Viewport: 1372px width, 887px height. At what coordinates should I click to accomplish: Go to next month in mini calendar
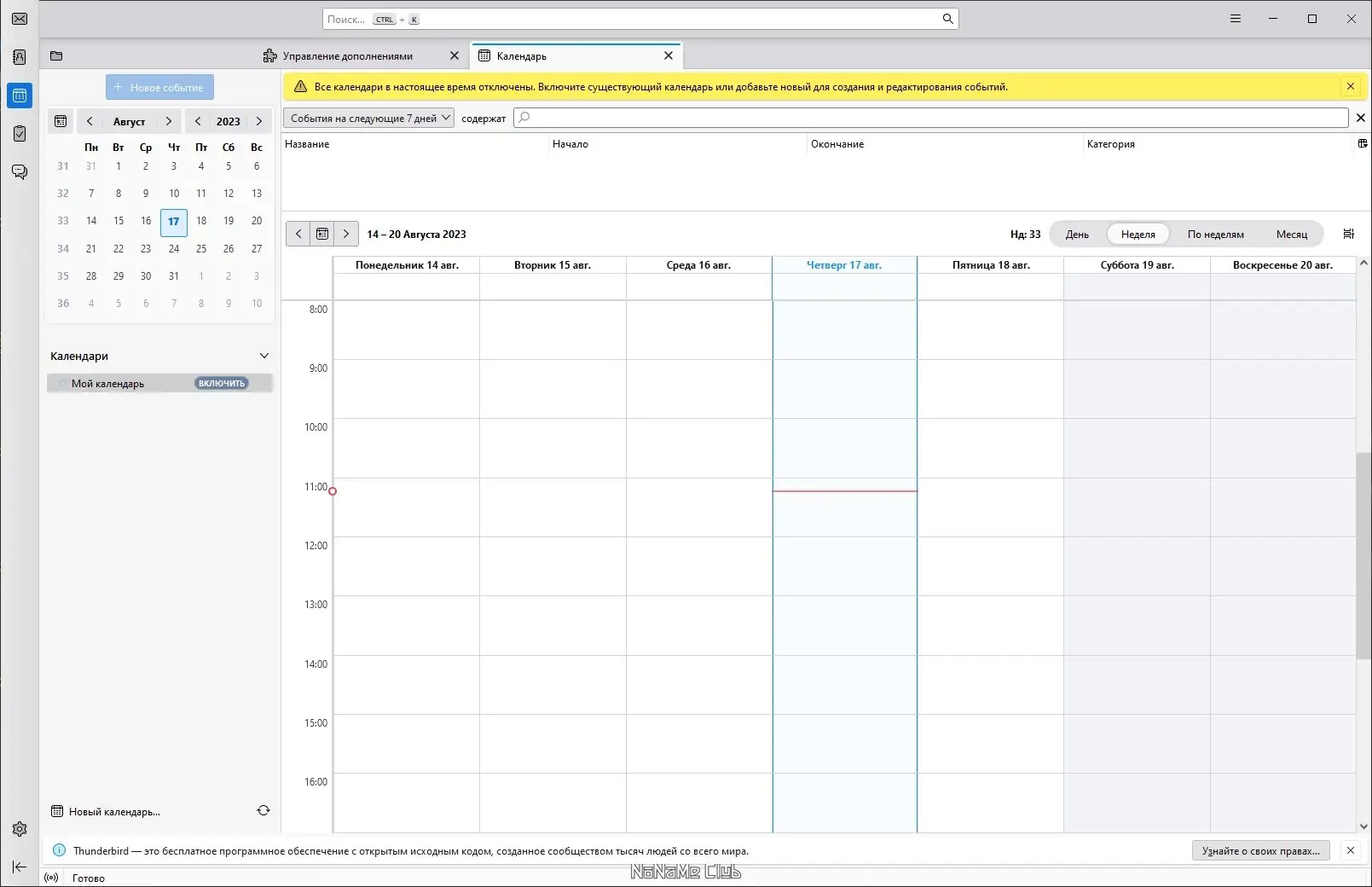coord(169,121)
